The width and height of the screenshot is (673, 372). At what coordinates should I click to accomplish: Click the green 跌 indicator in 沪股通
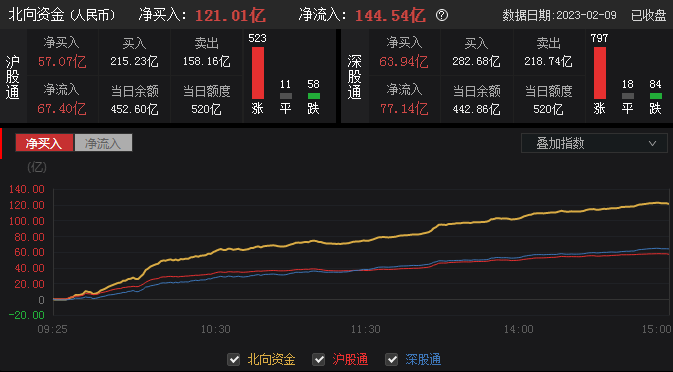(x=314, y=96)
